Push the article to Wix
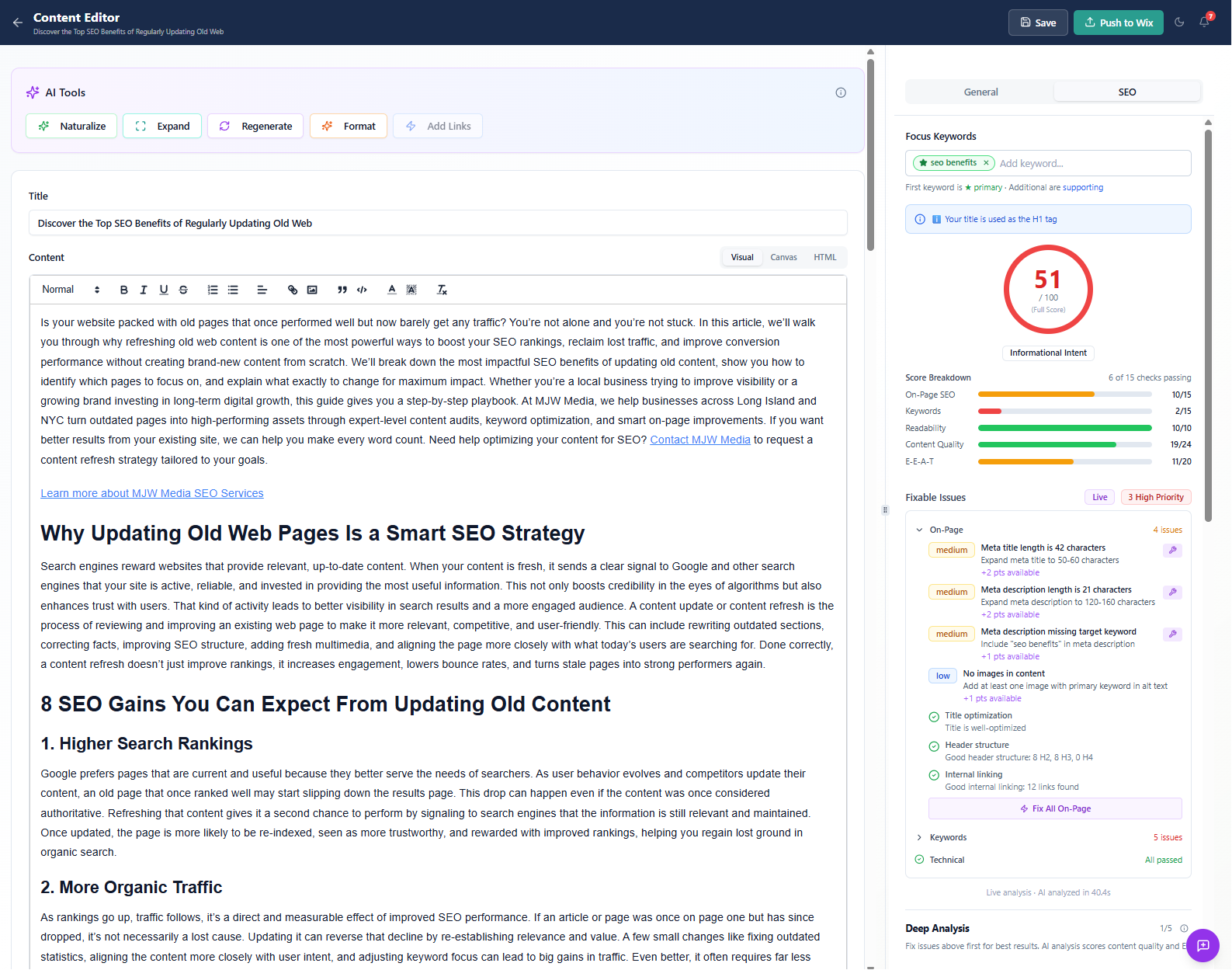The height and width of the screenshot is (970, 1232). 1118,23
